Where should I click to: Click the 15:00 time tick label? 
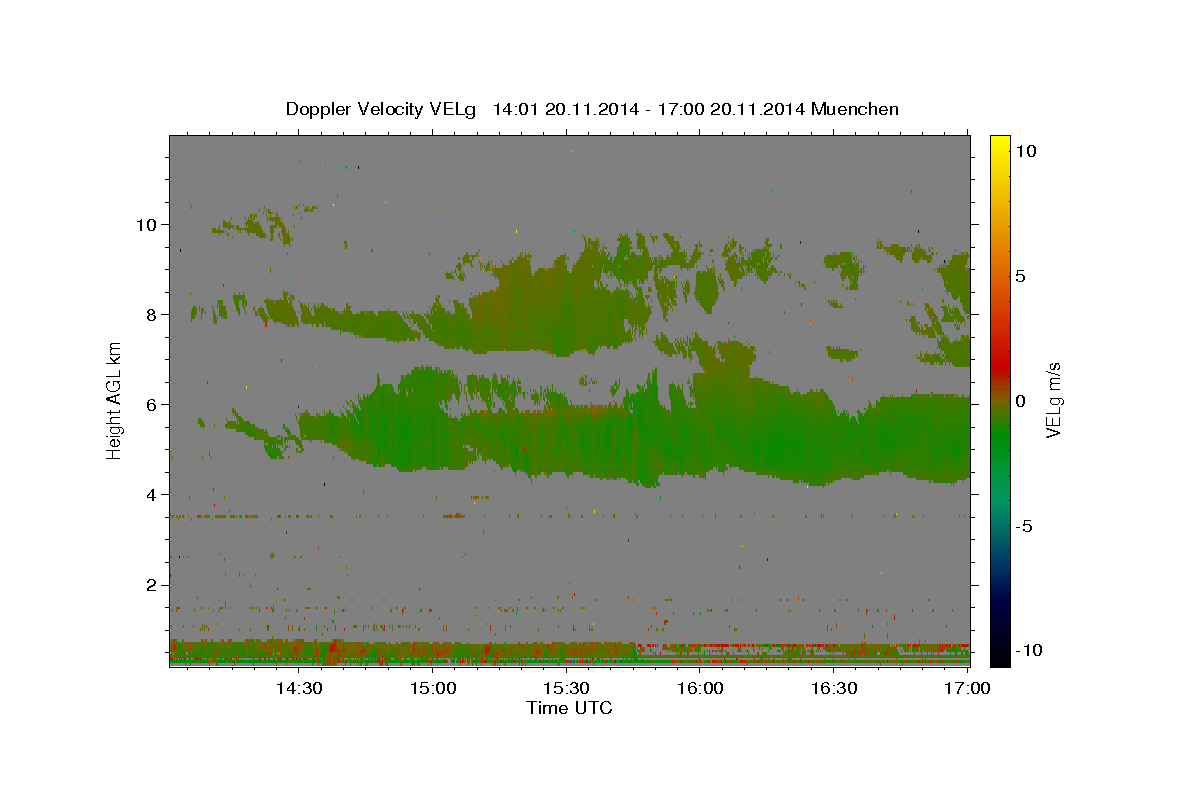point(433,688)
